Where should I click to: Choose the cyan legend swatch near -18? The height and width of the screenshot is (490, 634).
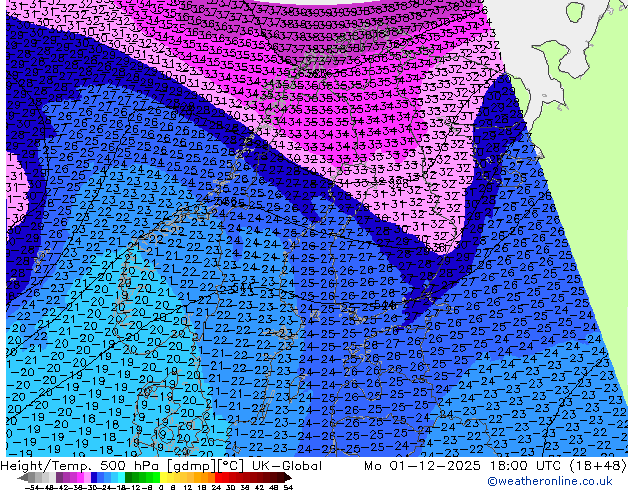tap(121, 478)
